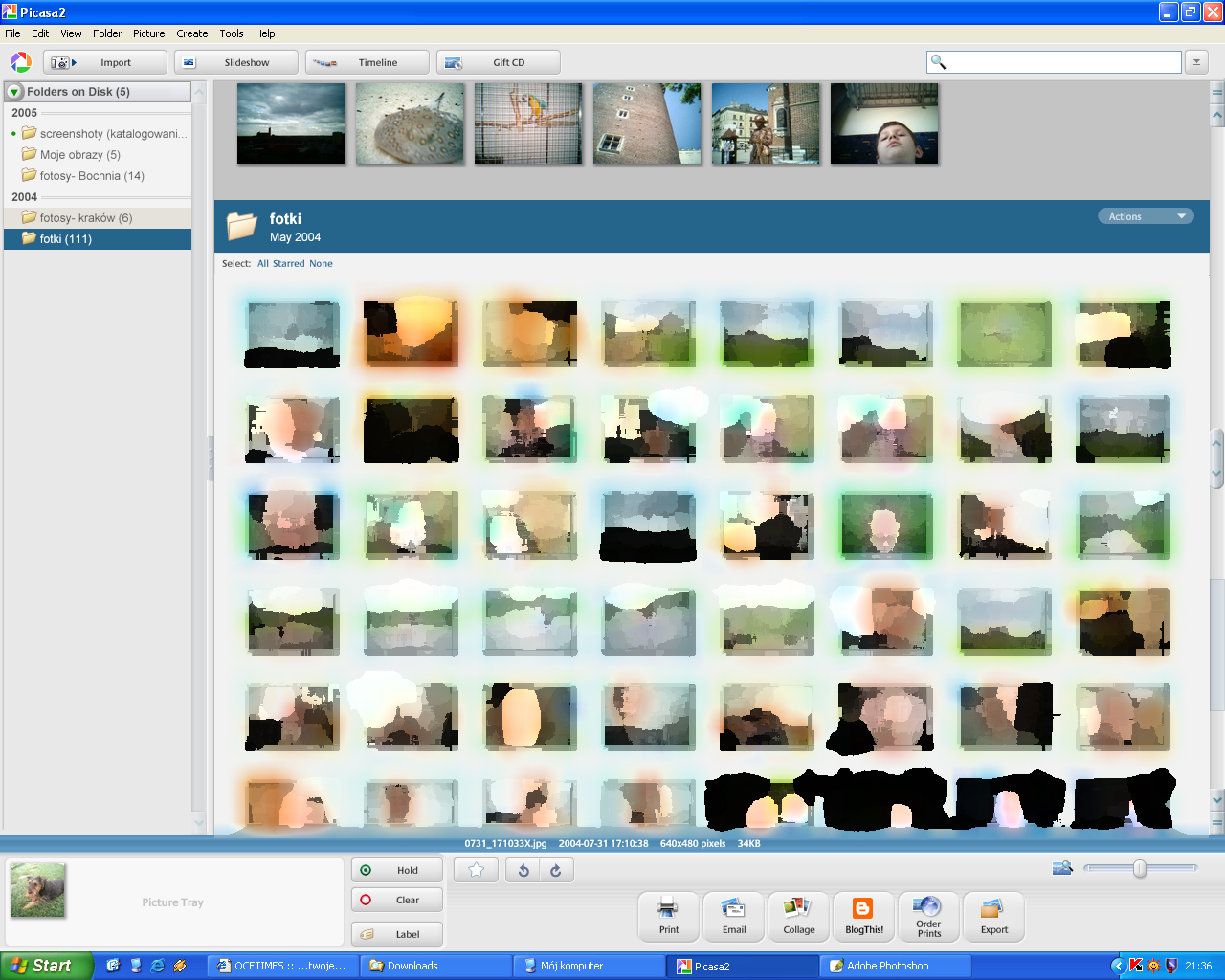Click the Select All link
The image size is (1225, 980).
[263, 264]
